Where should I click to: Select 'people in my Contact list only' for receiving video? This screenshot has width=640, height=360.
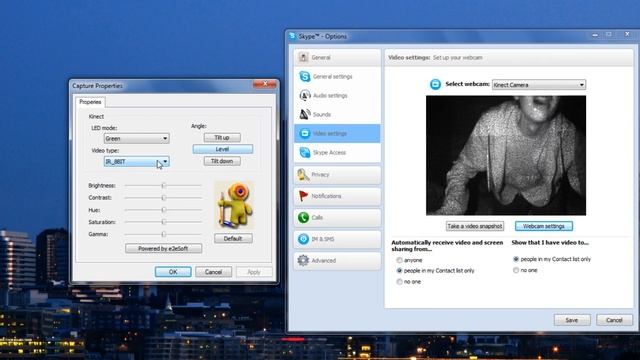click(x=400, y=271)
